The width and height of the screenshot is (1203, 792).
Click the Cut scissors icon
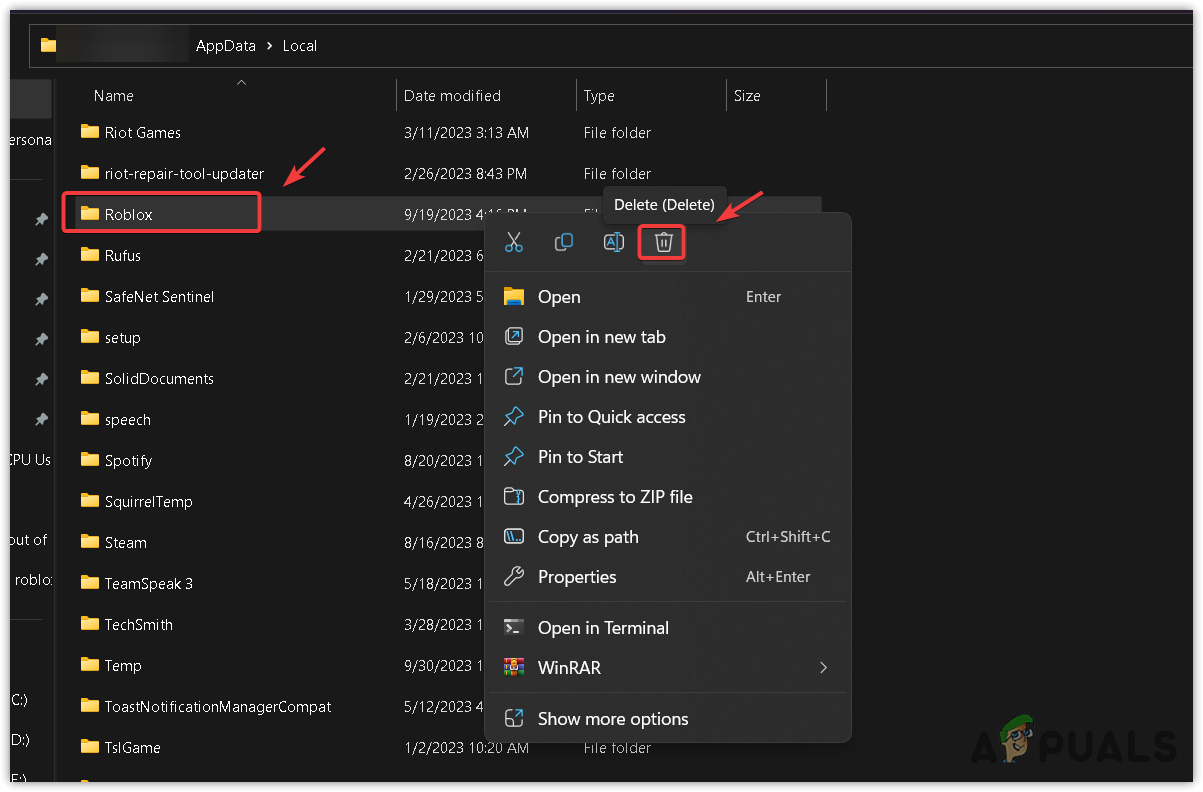point(514,242)
